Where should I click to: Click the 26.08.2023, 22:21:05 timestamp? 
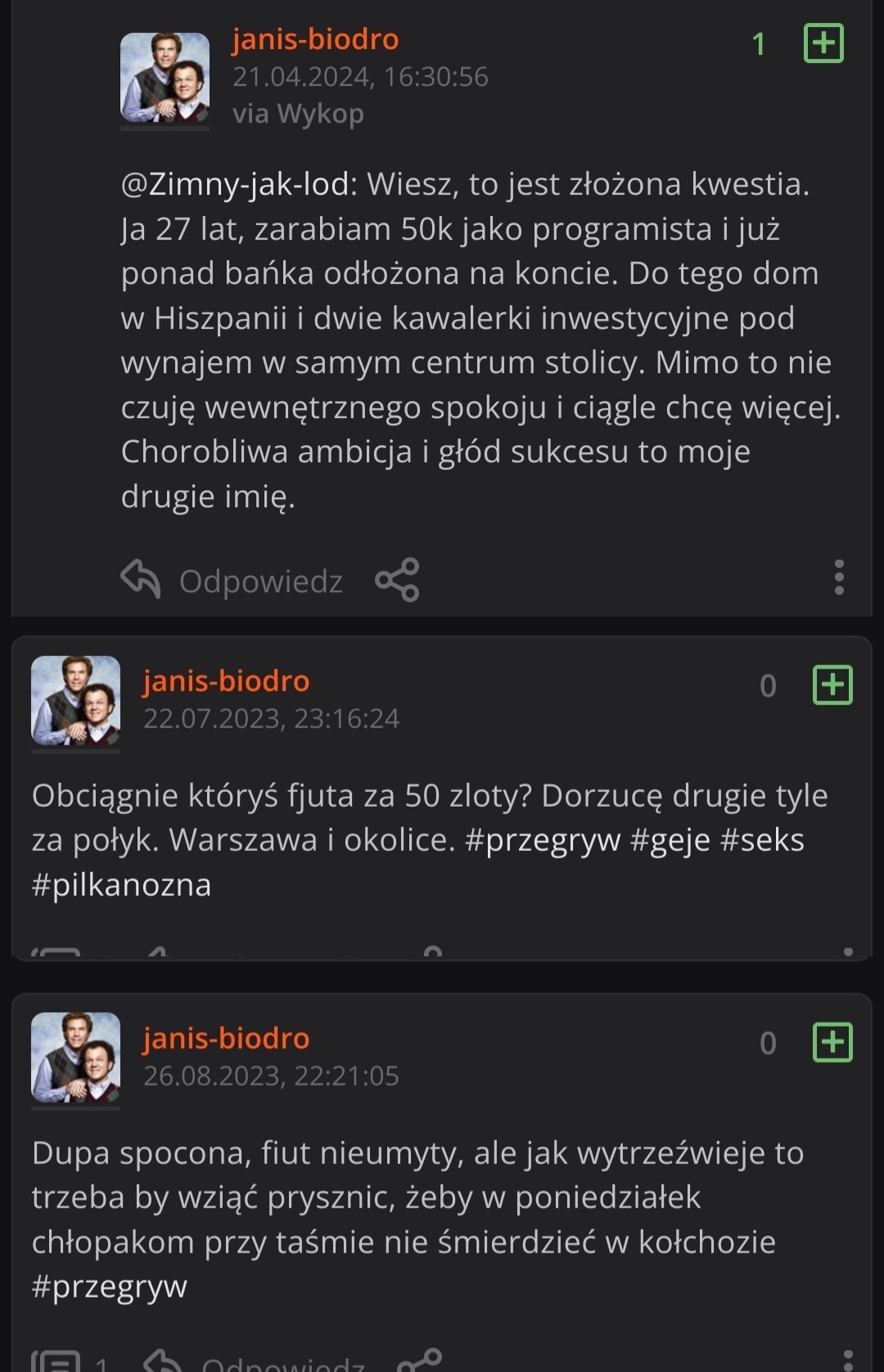271,1076
